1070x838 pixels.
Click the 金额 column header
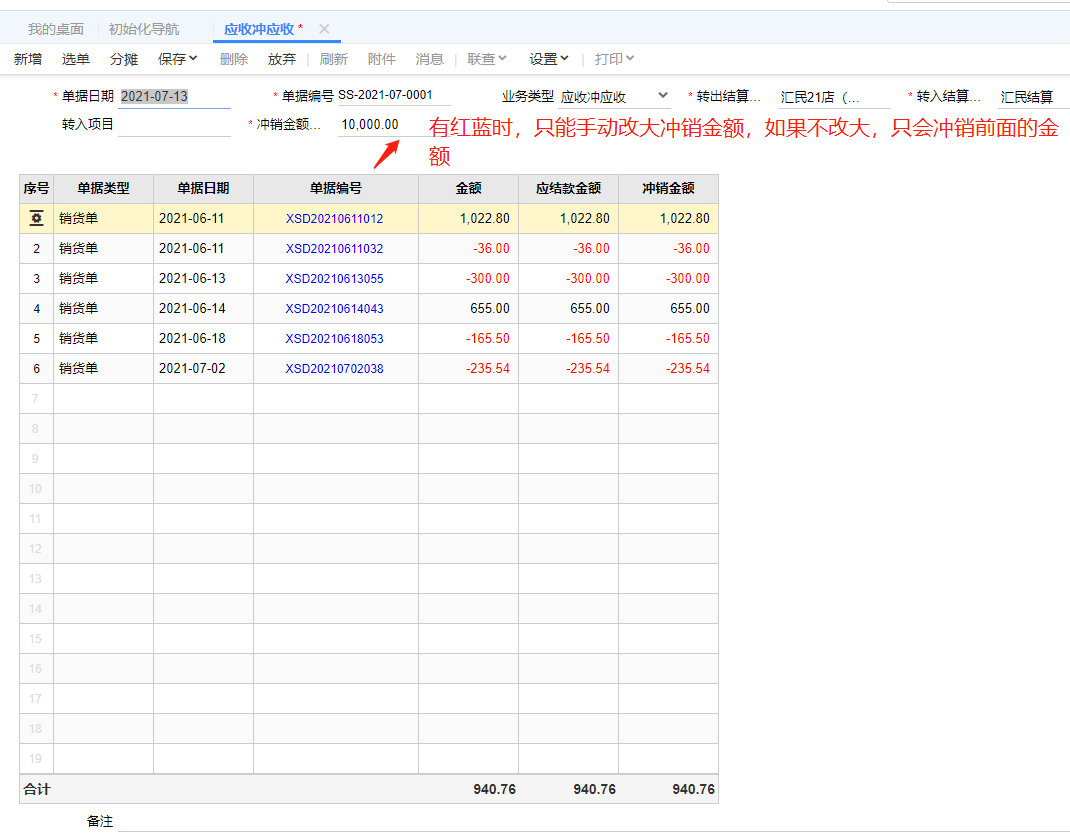pos(469,189)
